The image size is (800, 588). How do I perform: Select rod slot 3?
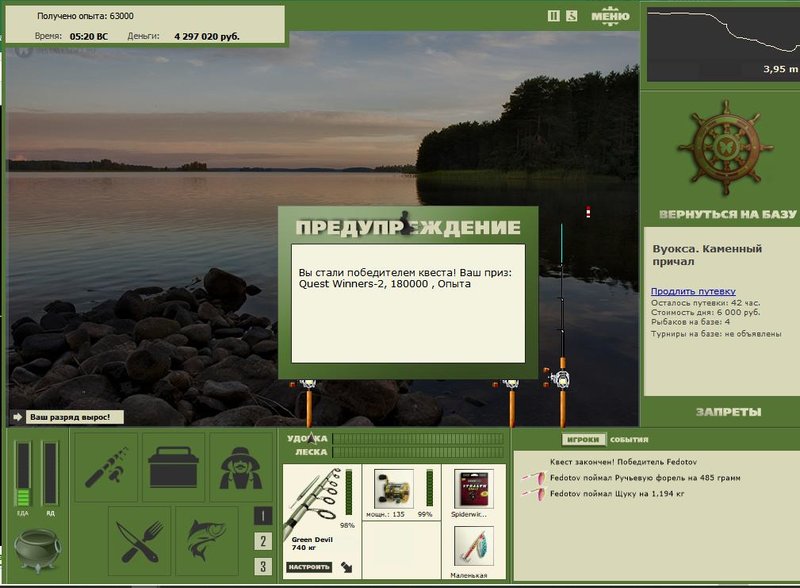(x=263, y=566)
